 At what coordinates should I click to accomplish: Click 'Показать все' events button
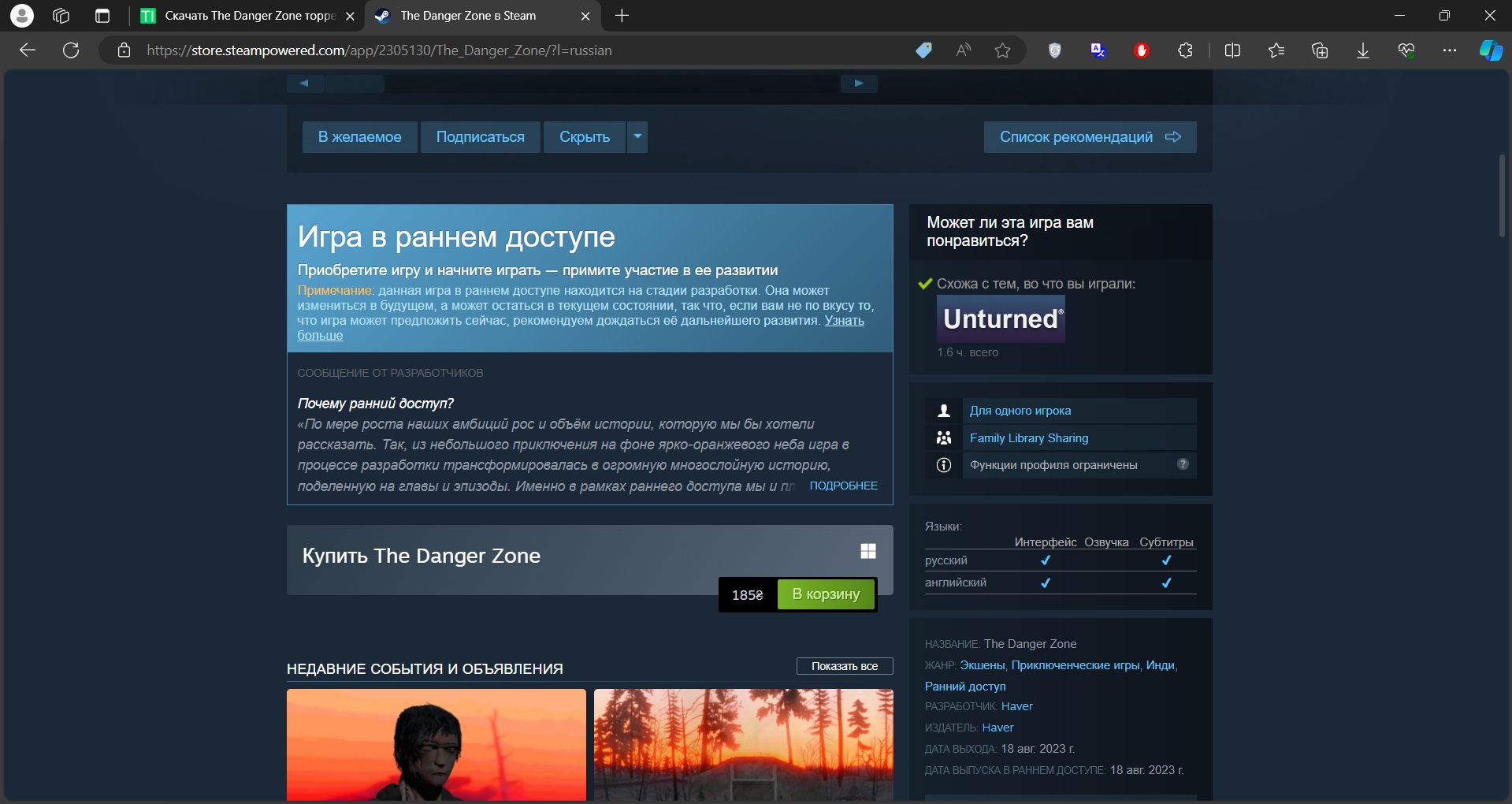845,666
